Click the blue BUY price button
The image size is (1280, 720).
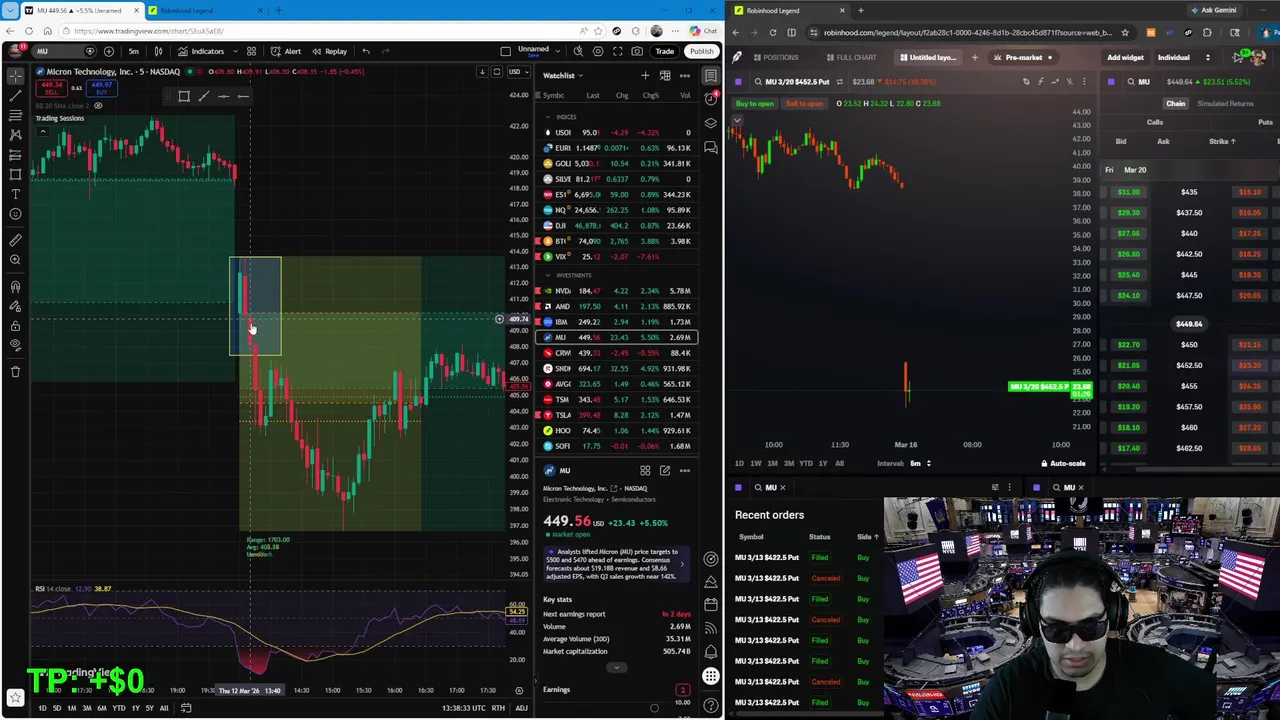pos(101,88)
